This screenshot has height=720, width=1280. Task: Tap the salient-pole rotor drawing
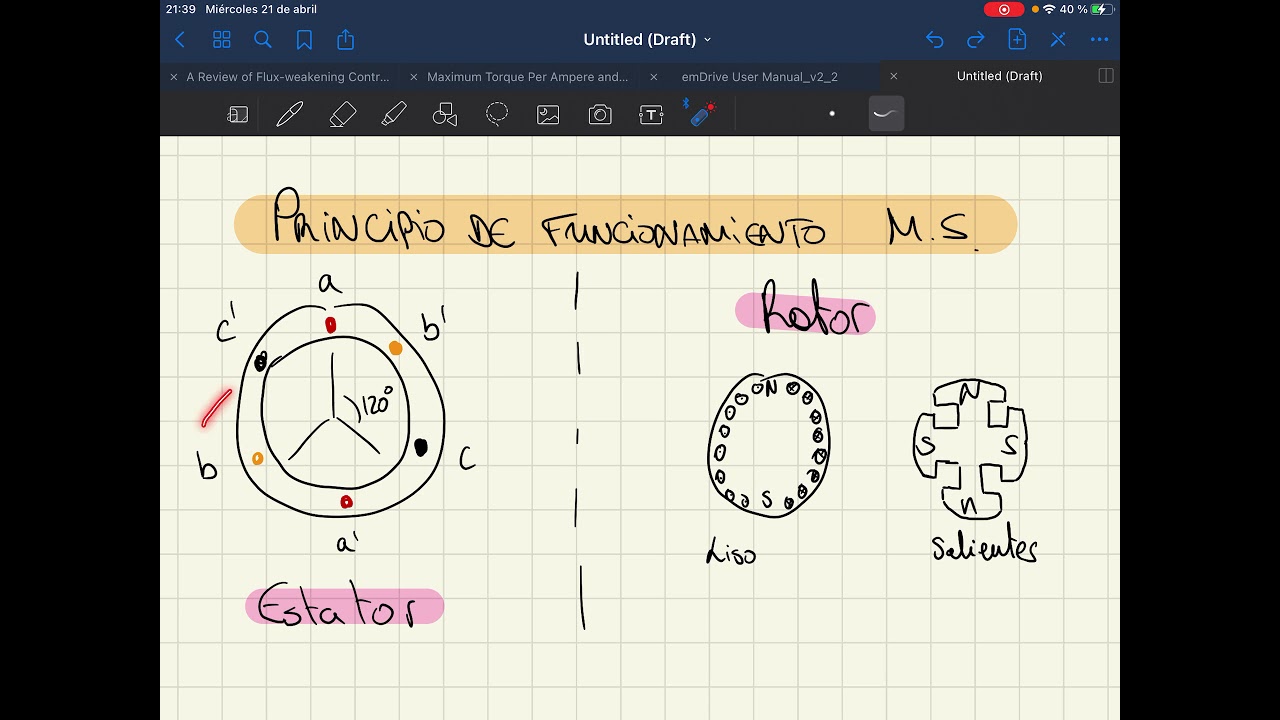point(970,449)
